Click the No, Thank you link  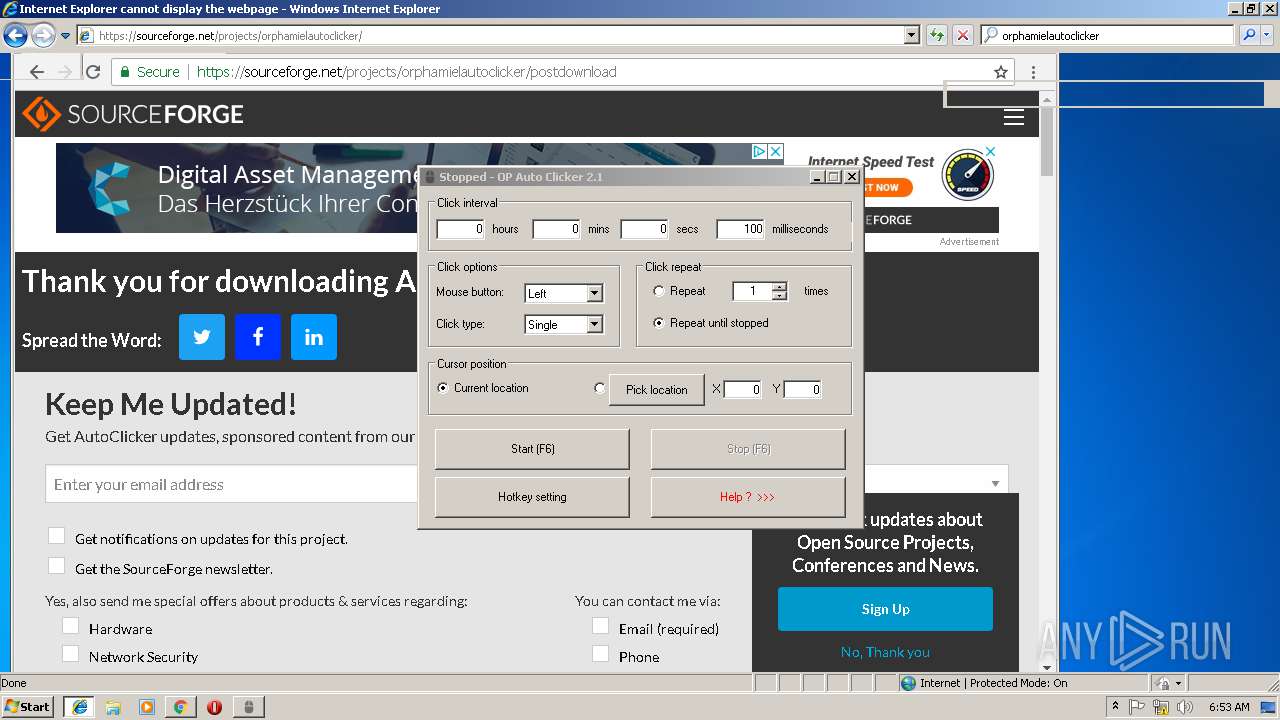click(885, 652)
